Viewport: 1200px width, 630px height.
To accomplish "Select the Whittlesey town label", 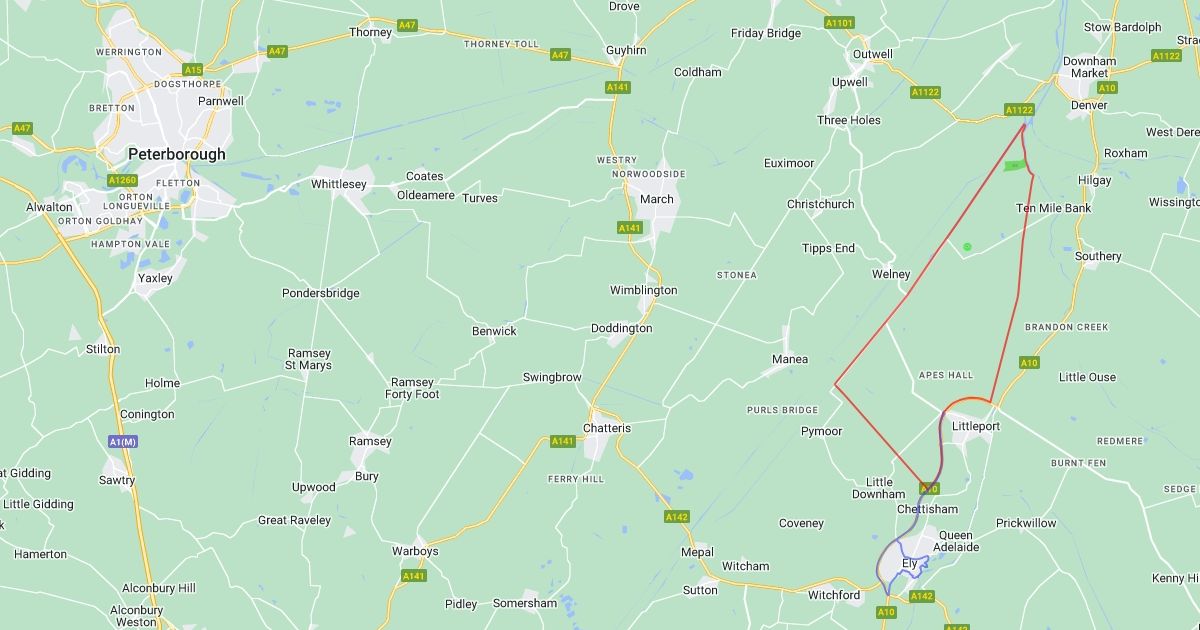I will click(x=339, y=184).
